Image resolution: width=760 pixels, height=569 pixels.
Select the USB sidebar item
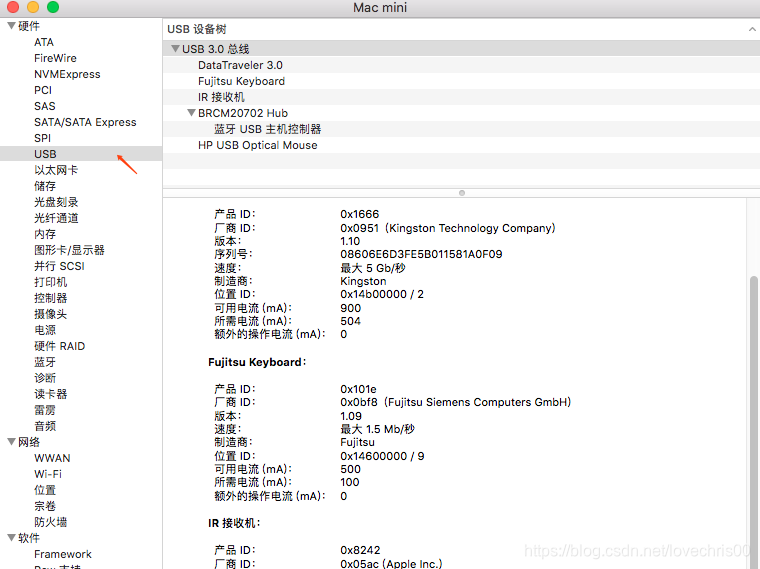tap(81, 154)
